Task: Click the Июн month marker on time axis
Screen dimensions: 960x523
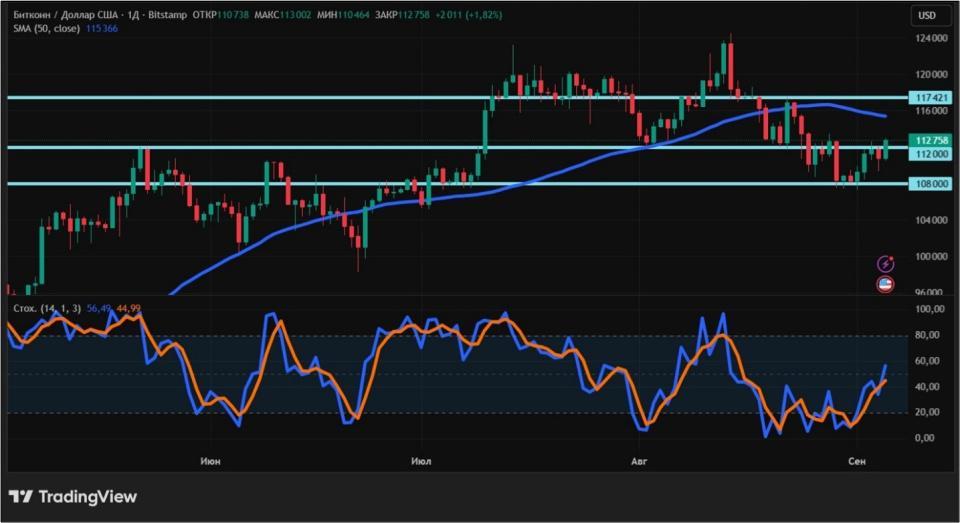Action: click(210, 461)
